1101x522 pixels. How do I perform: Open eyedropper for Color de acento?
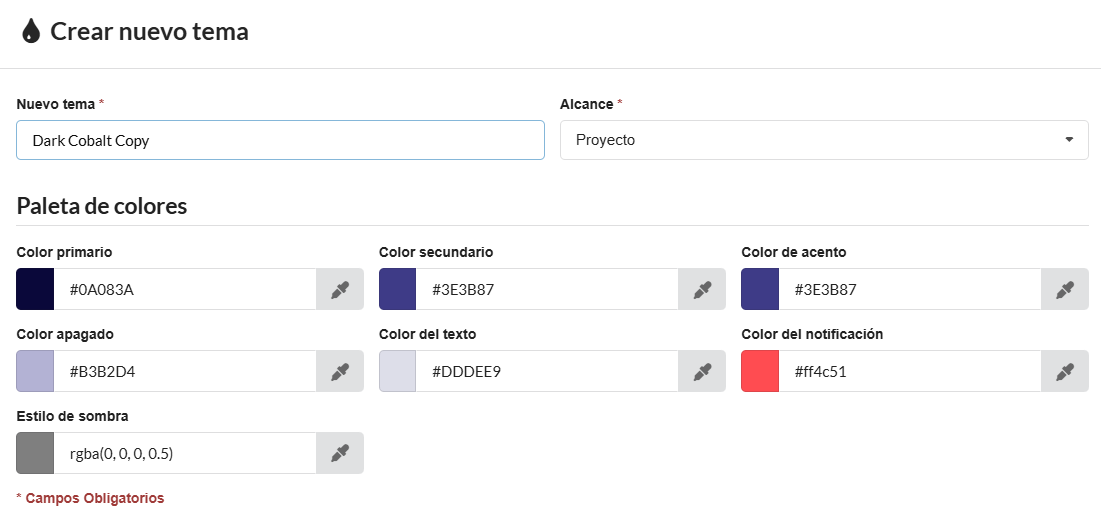(x=1064, y=289)
